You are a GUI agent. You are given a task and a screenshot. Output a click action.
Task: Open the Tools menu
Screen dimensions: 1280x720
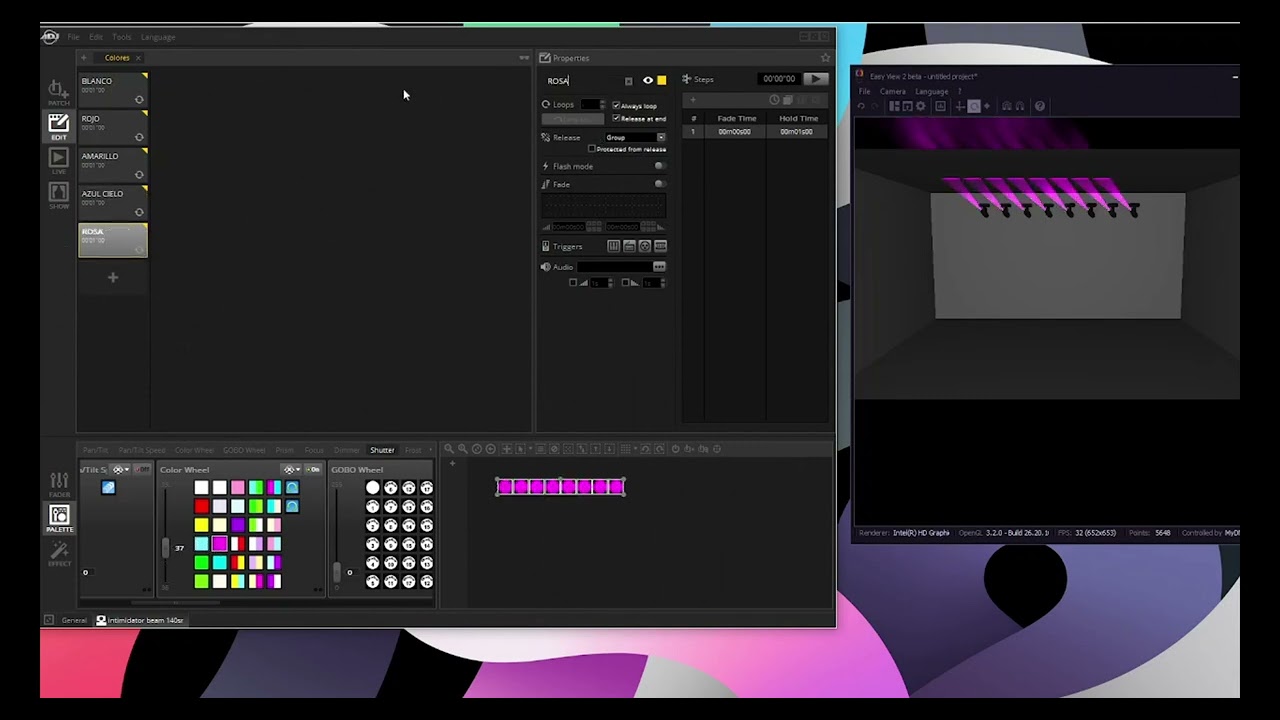[x=121, y=37]
